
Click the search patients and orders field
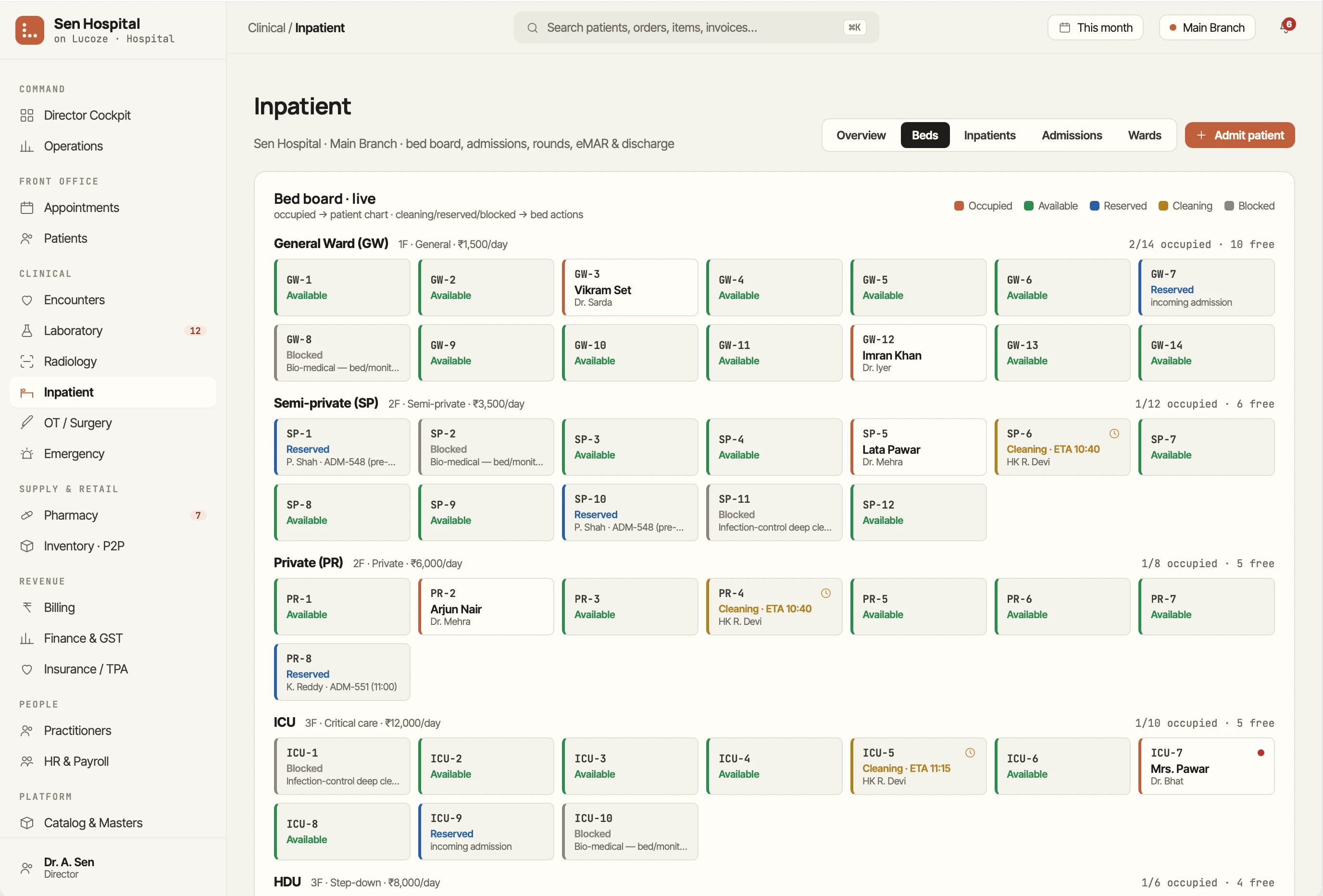pos(696,27)
